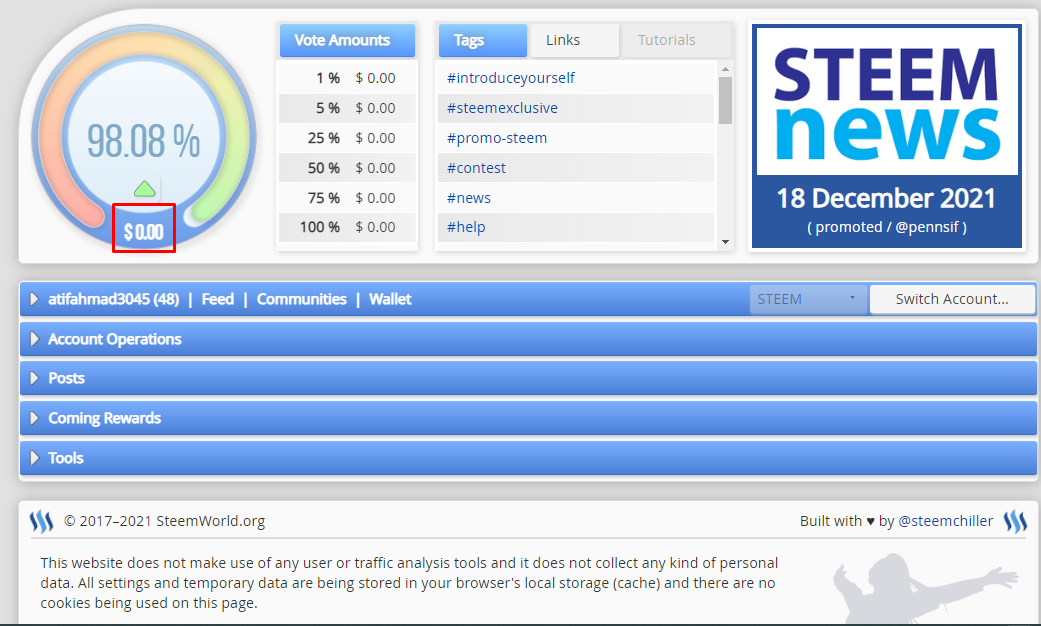Click the 50 % vote amount row

[x=347, y=168]
